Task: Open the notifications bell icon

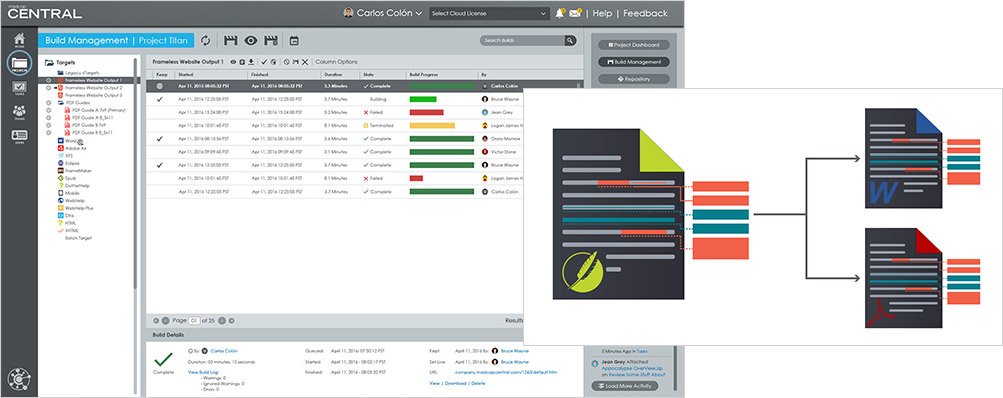Action: point(560,13)
